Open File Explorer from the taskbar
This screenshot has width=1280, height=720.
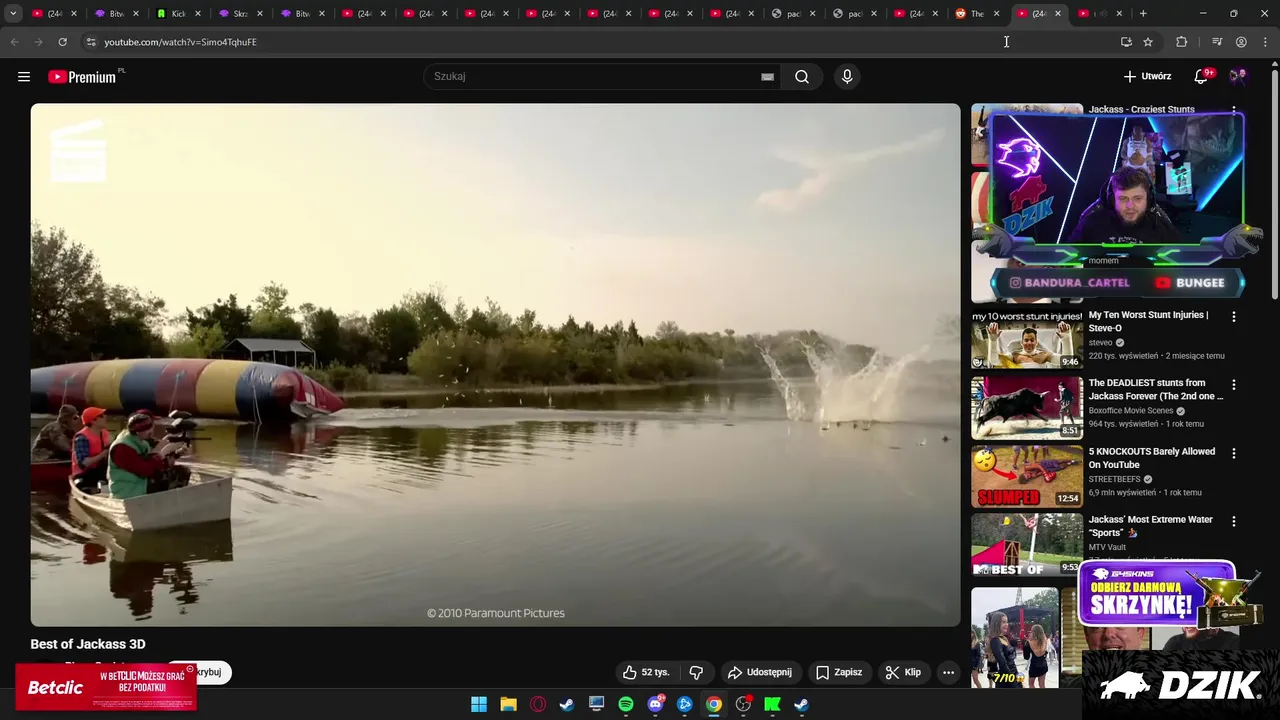[508, 704]
